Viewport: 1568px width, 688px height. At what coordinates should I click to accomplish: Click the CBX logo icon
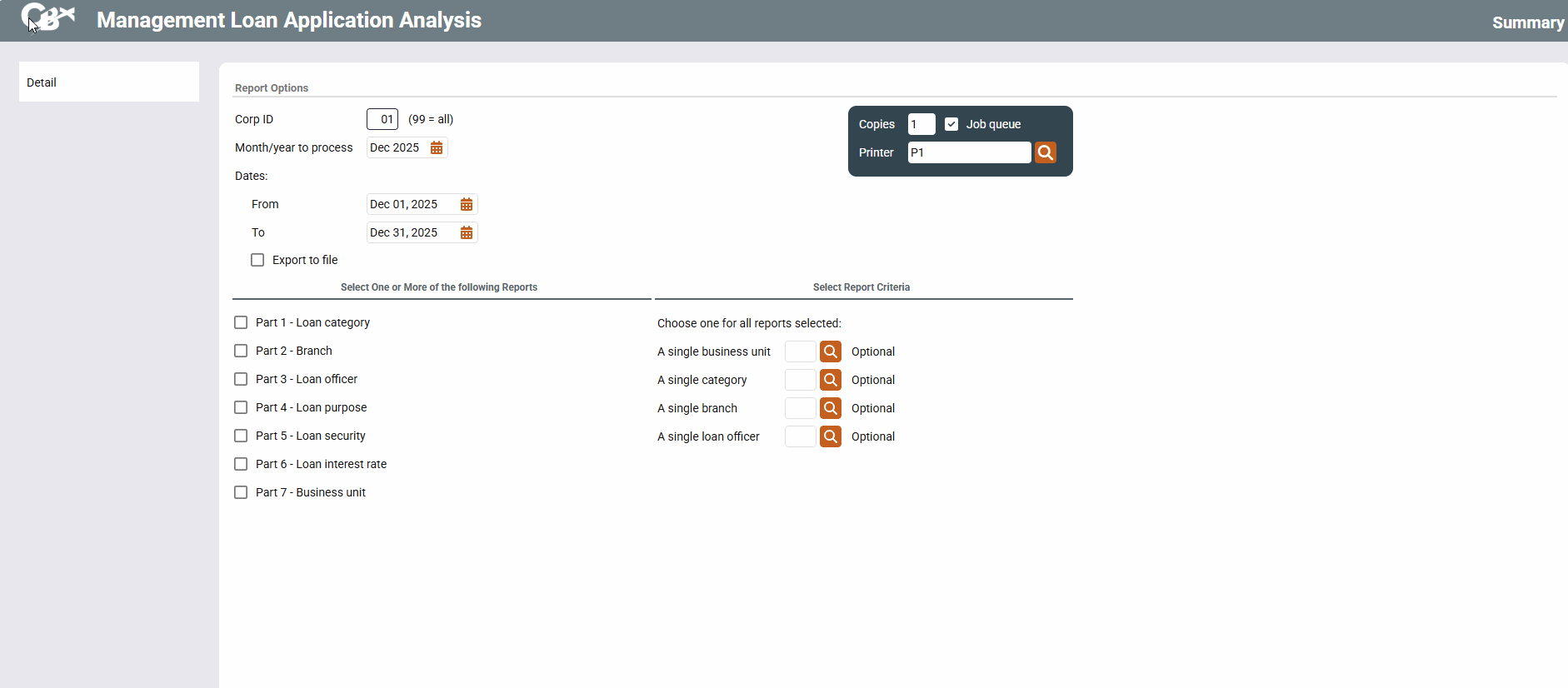tap(47, 17)
